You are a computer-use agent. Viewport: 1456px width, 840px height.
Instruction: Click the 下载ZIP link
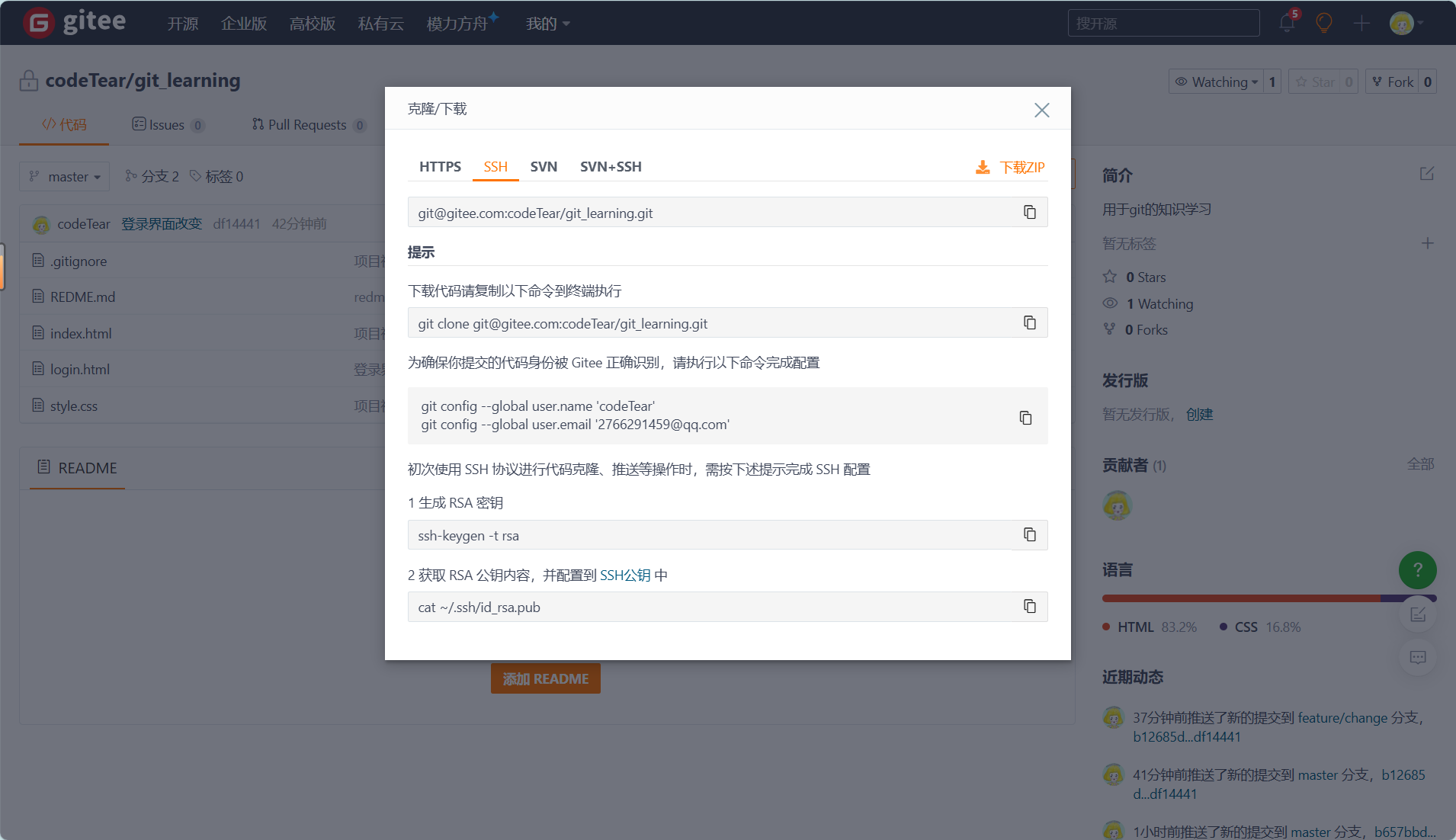pos(1022,167)
